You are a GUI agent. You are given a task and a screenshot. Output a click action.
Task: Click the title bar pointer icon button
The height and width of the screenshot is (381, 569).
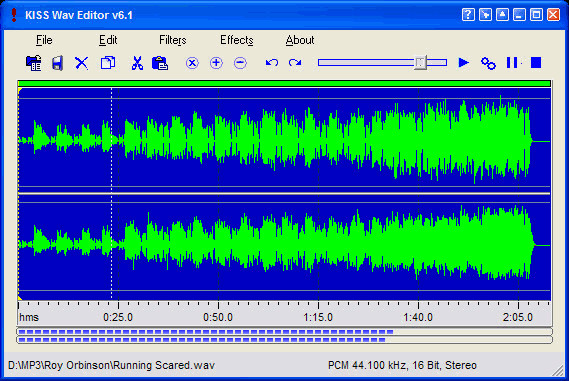[485, 15]
